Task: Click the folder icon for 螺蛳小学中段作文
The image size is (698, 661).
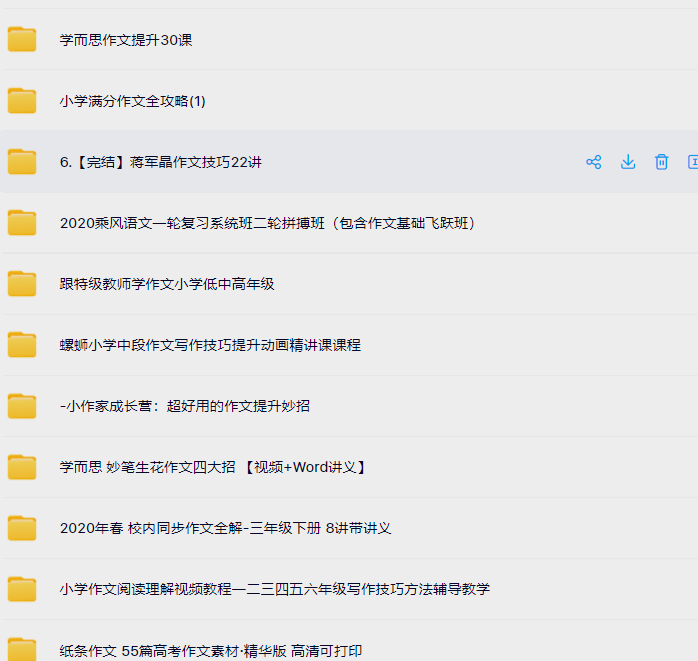Action: pyautogui.click(x=22, y=345)
